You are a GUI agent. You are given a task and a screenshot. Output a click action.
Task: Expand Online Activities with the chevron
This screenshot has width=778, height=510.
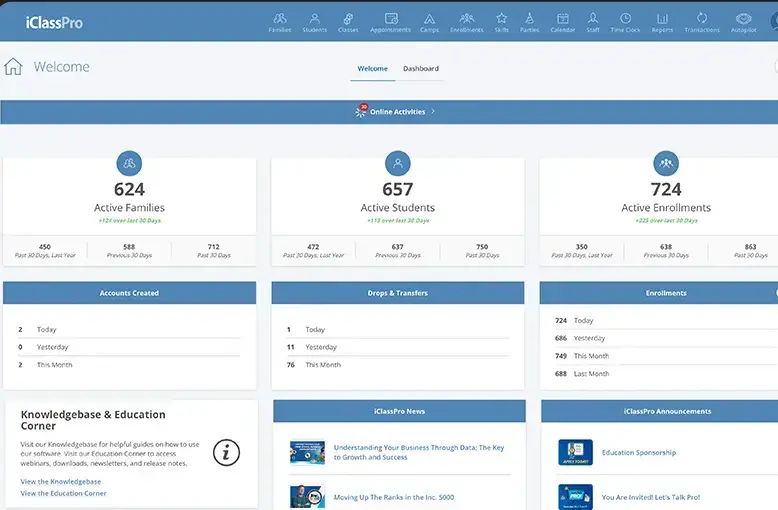pos(433,112)
